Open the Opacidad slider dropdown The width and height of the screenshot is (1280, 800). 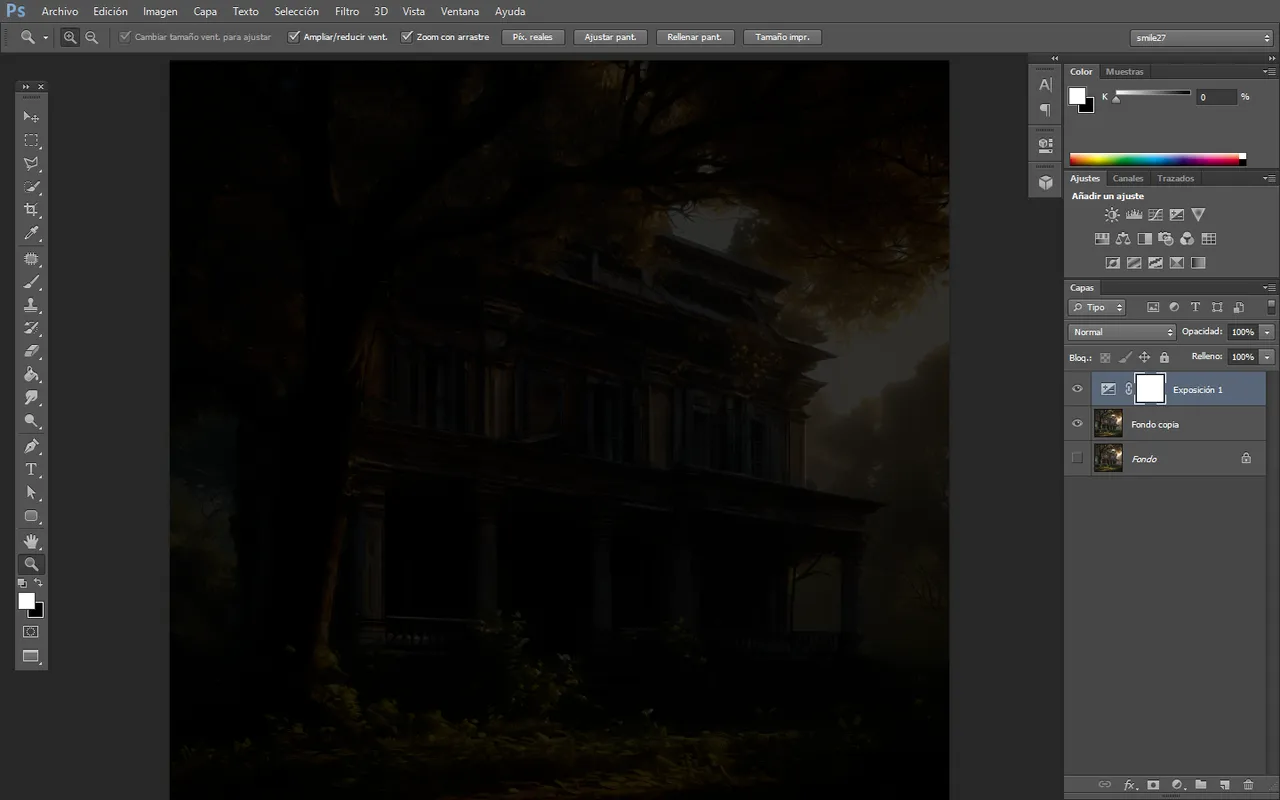click(x=1268, y=332)
